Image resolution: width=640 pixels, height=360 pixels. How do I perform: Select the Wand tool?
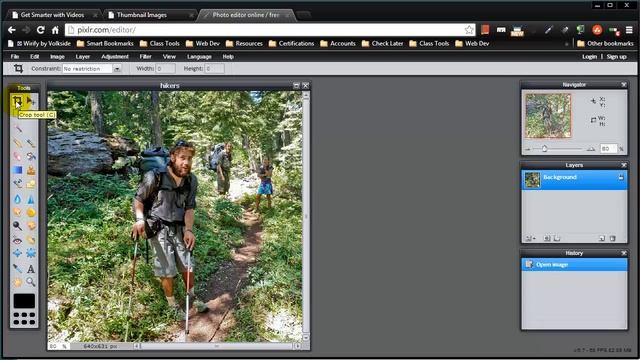click(x=18, y=129)
